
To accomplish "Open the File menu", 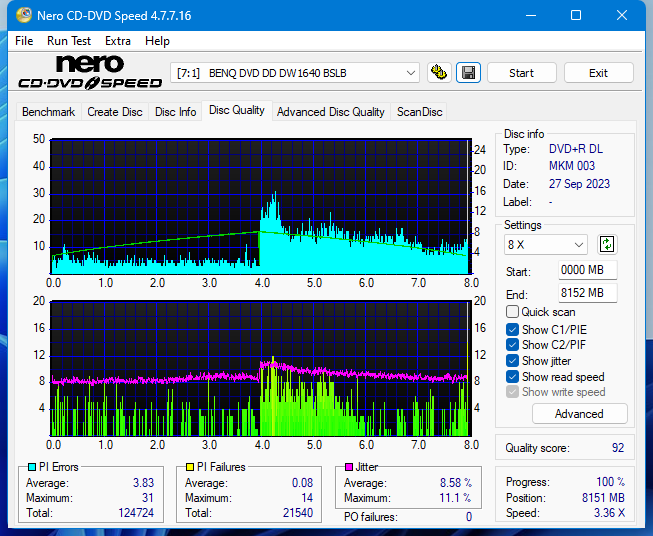I will [x=24, y=41].
